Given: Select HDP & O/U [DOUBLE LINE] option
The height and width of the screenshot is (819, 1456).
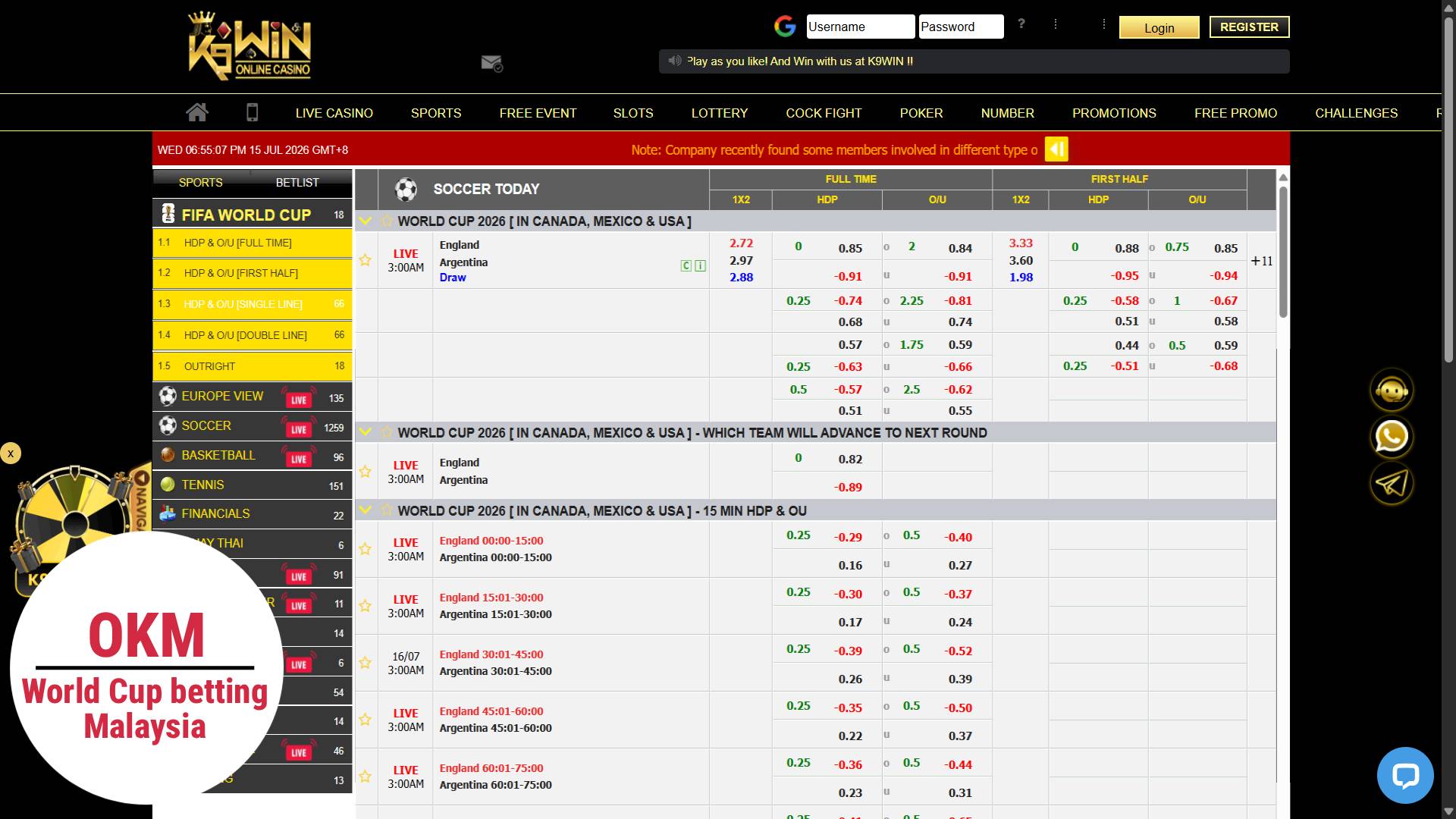Looking at the screenshot, I should coord(253,335).
